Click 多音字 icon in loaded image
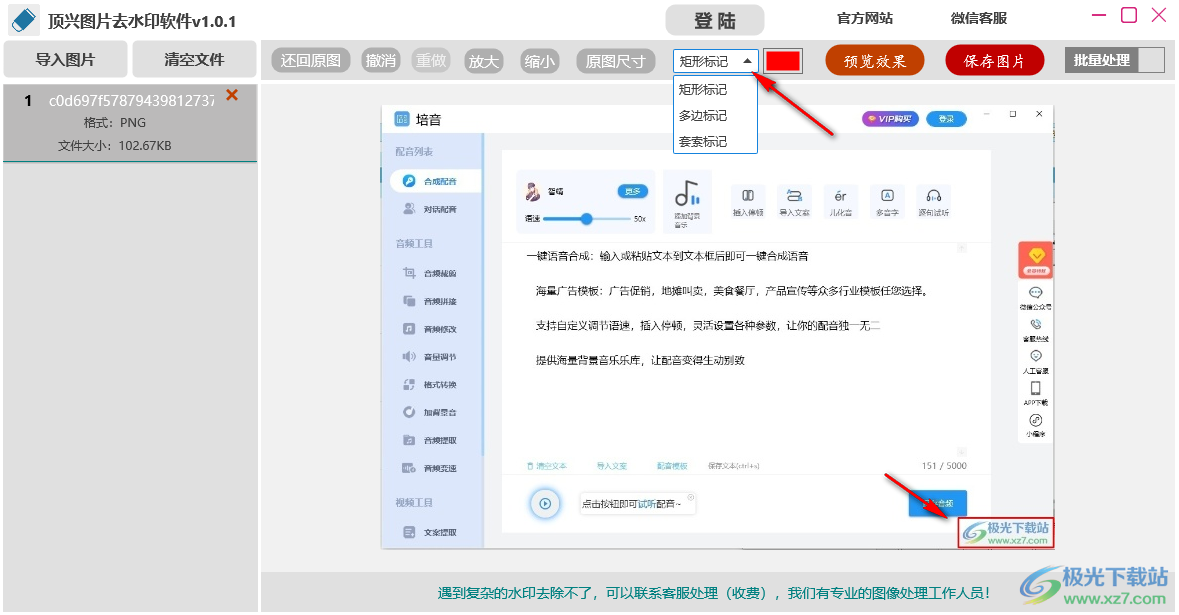 point(887,201)
